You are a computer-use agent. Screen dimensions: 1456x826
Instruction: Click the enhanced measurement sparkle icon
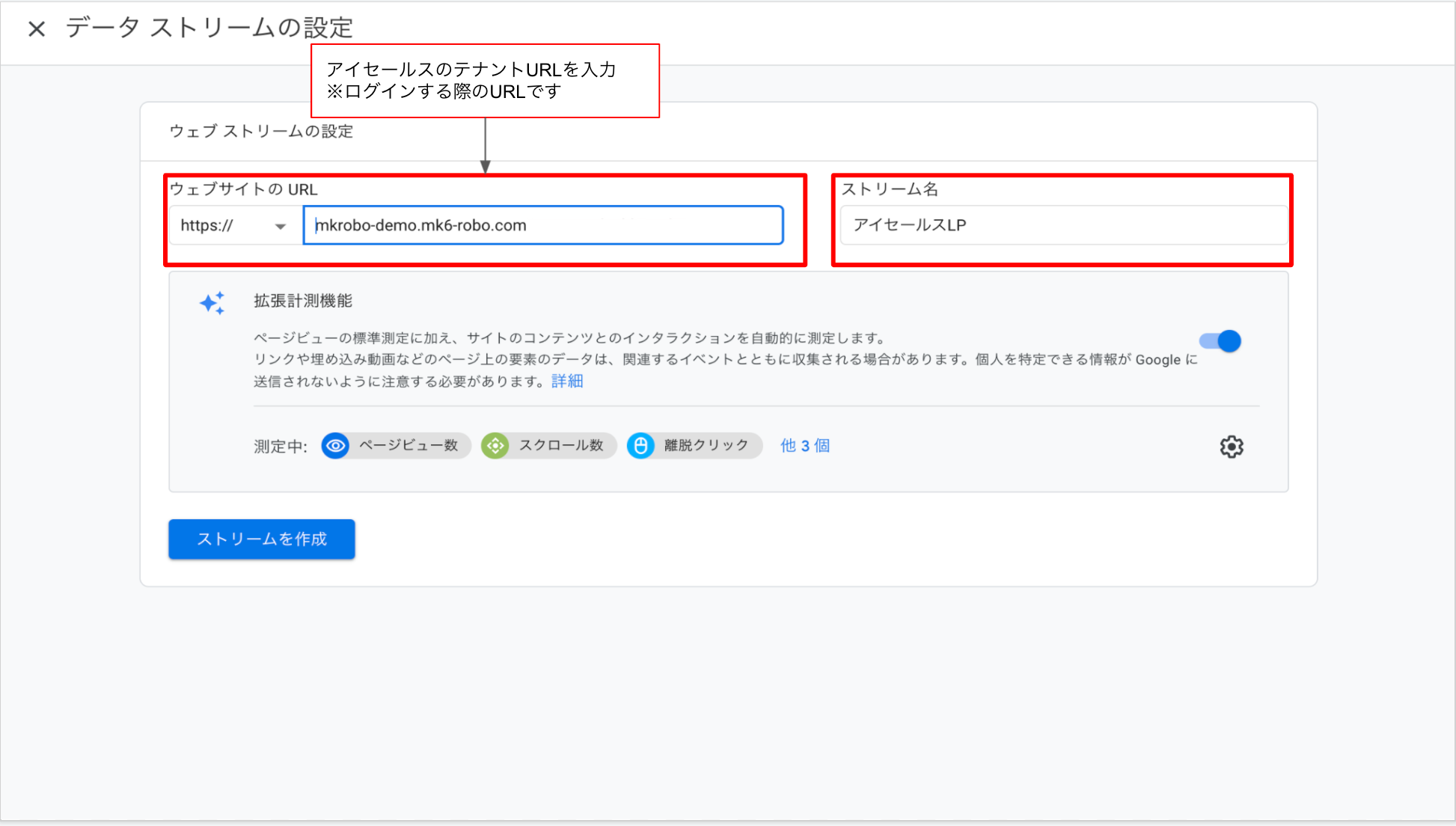tap(212, 303)
